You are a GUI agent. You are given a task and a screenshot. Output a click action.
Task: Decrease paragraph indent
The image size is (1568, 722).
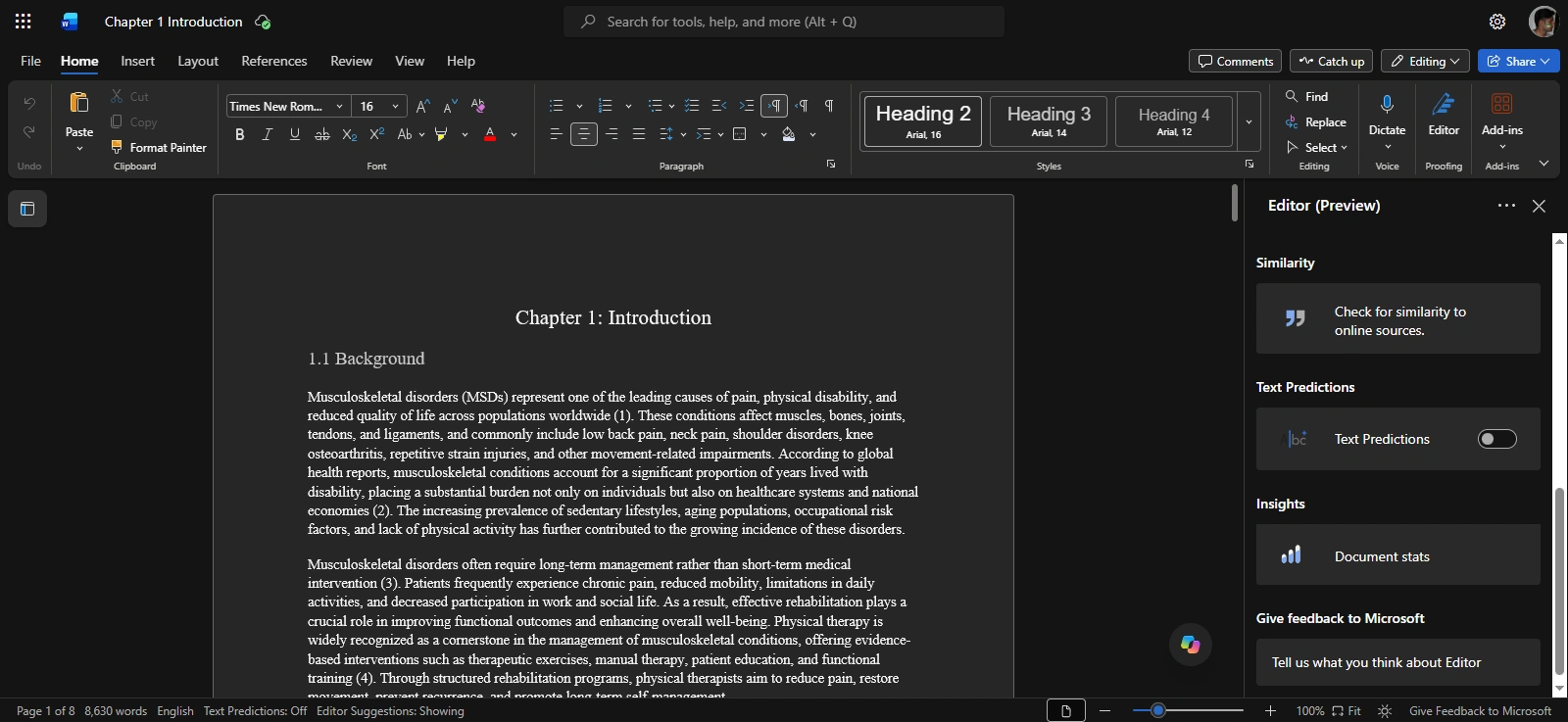pos(719,106)
